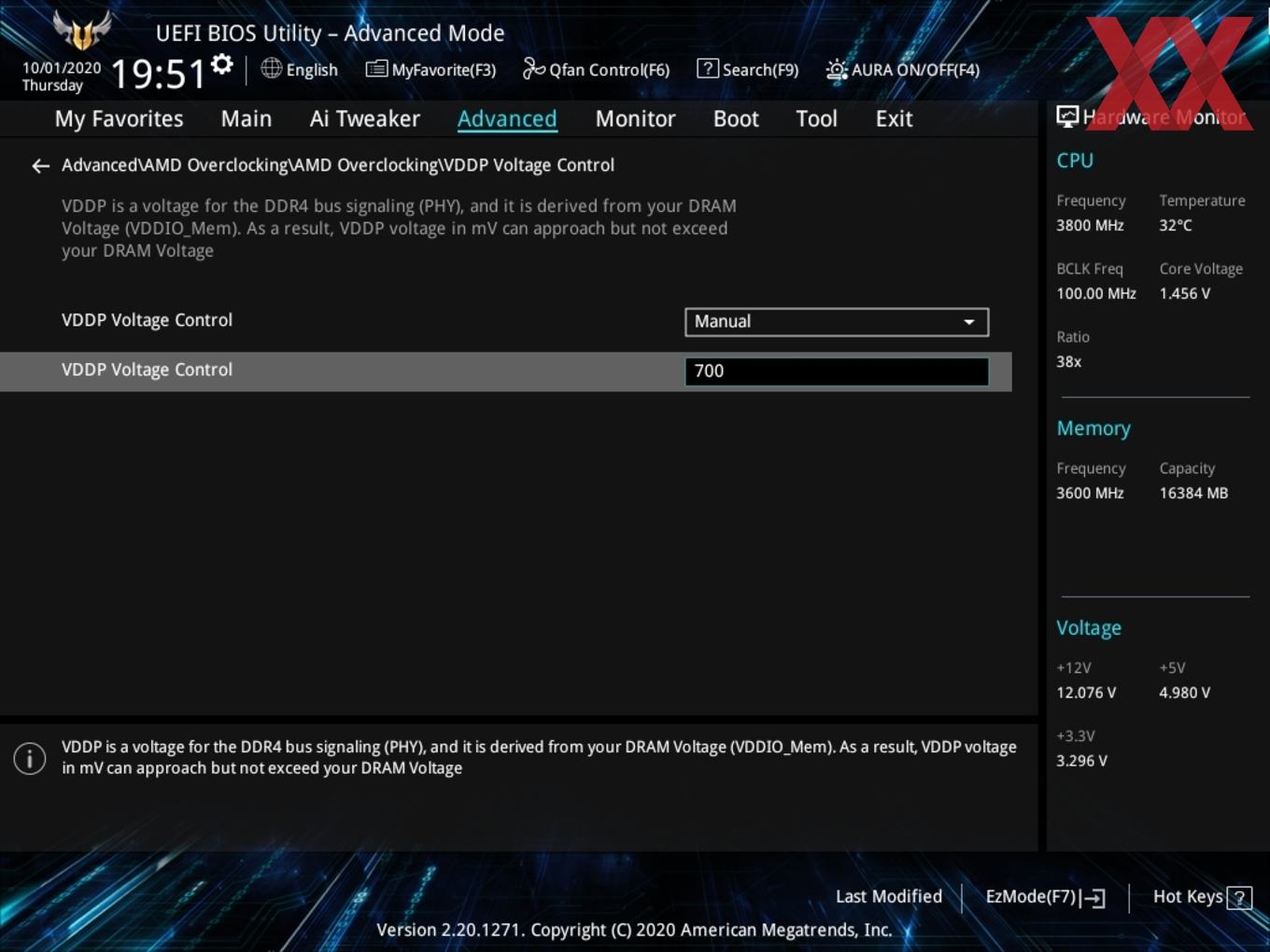Click the breadcrumb path Advanced\AMD Overclocking
The height and width of the screenshot is (952, 1270).
pos(338,165)
